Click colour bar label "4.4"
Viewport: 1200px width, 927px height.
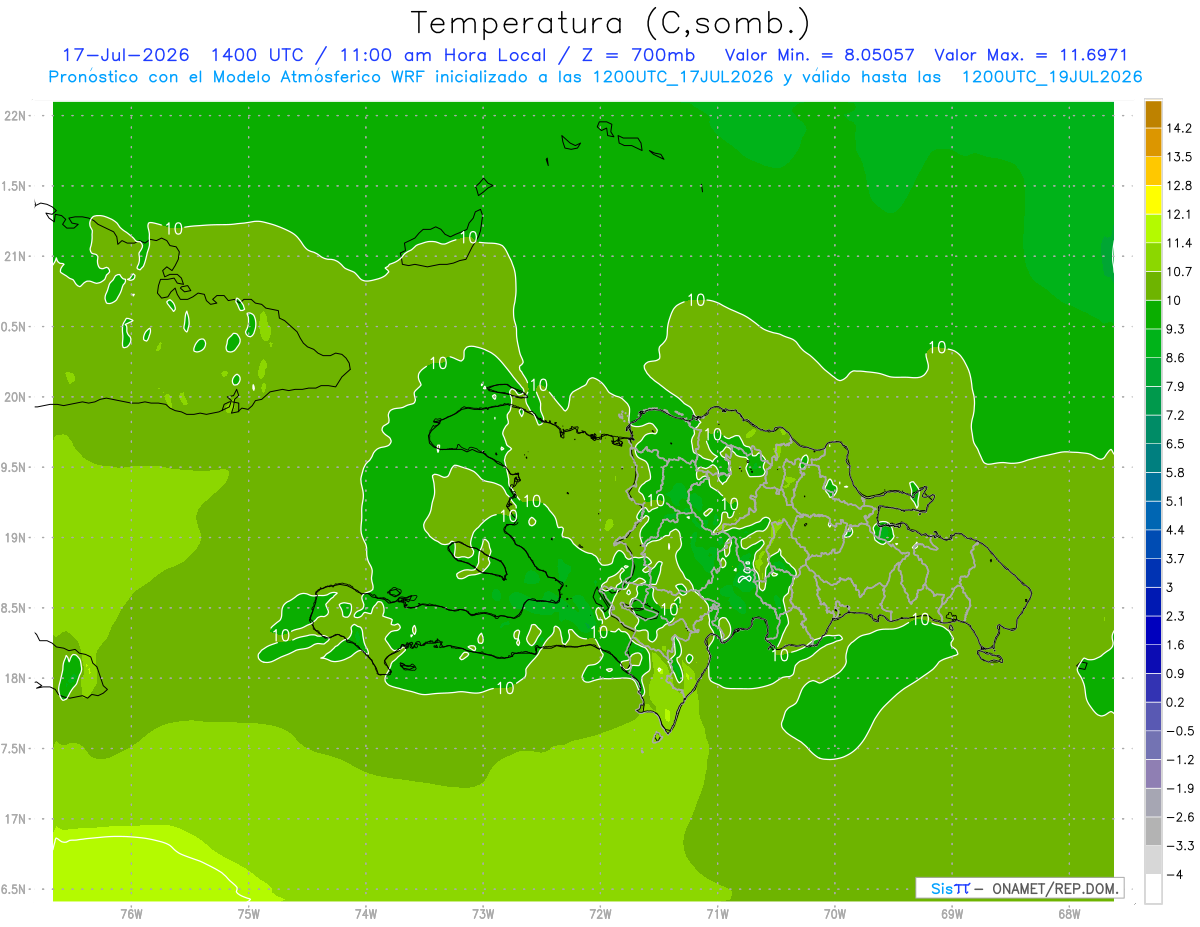pyautogui.click(x=1177, y=529)
